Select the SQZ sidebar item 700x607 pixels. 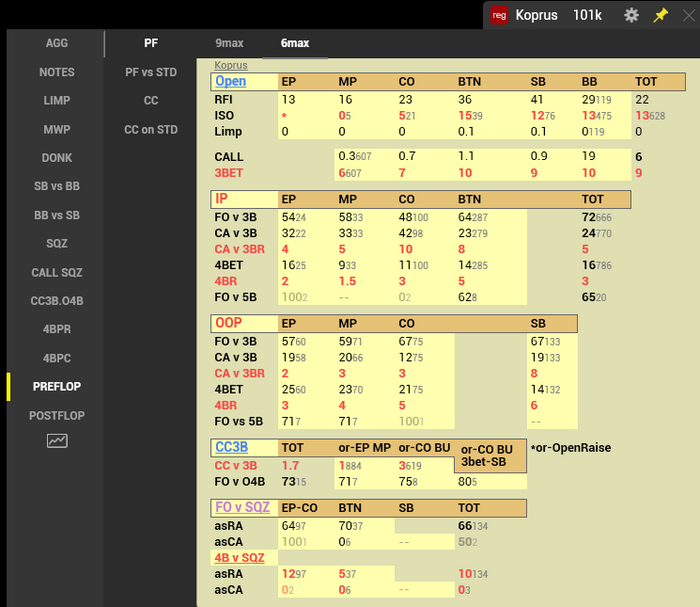point(57,244)
